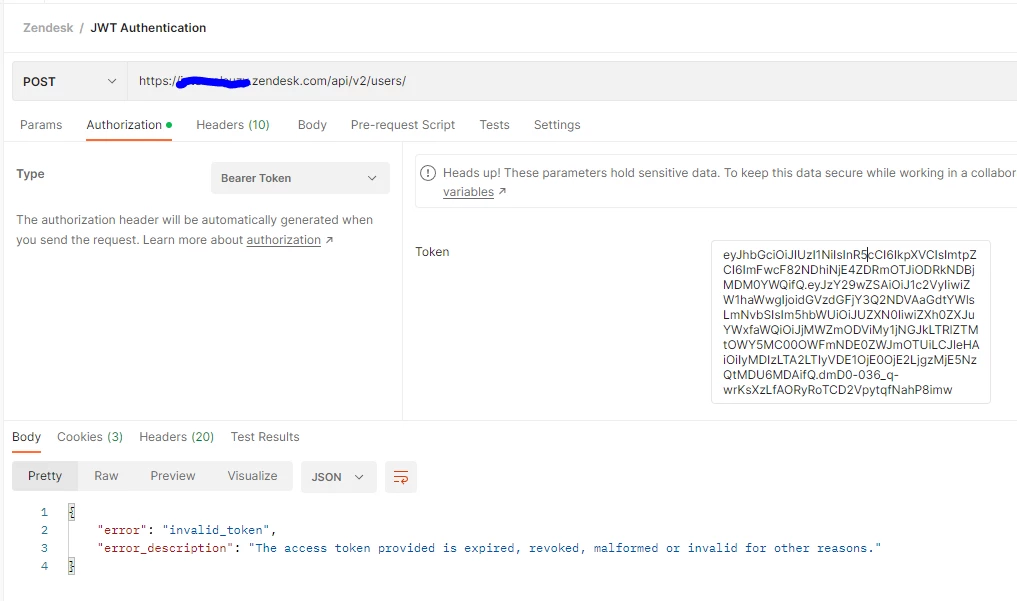Switch to Raw response view
Screen dimensions: 1017x601
[106, 476]
